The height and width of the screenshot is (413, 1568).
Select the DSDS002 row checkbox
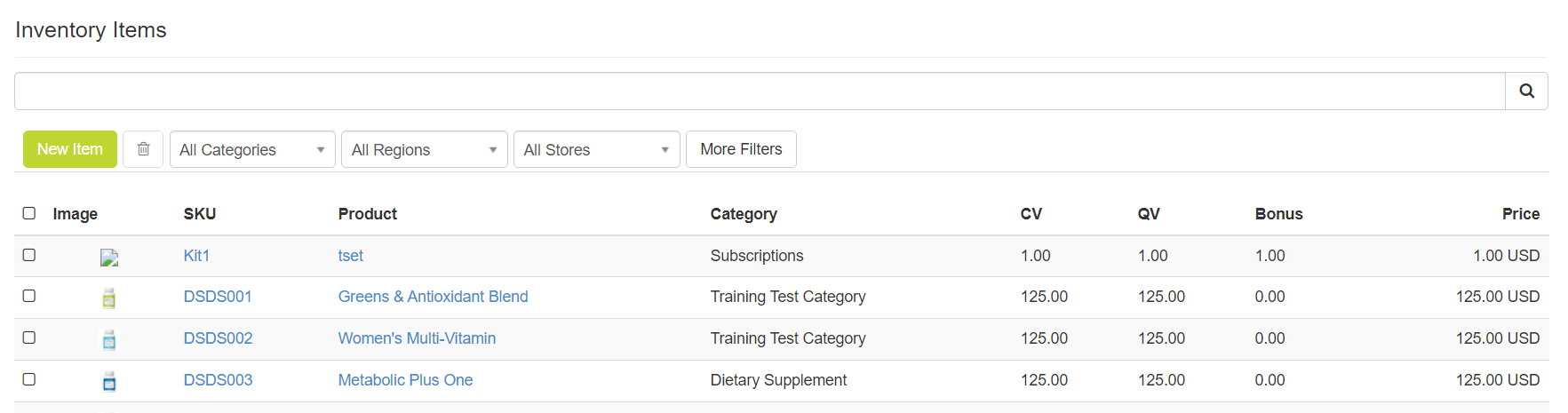click(29, 338)
